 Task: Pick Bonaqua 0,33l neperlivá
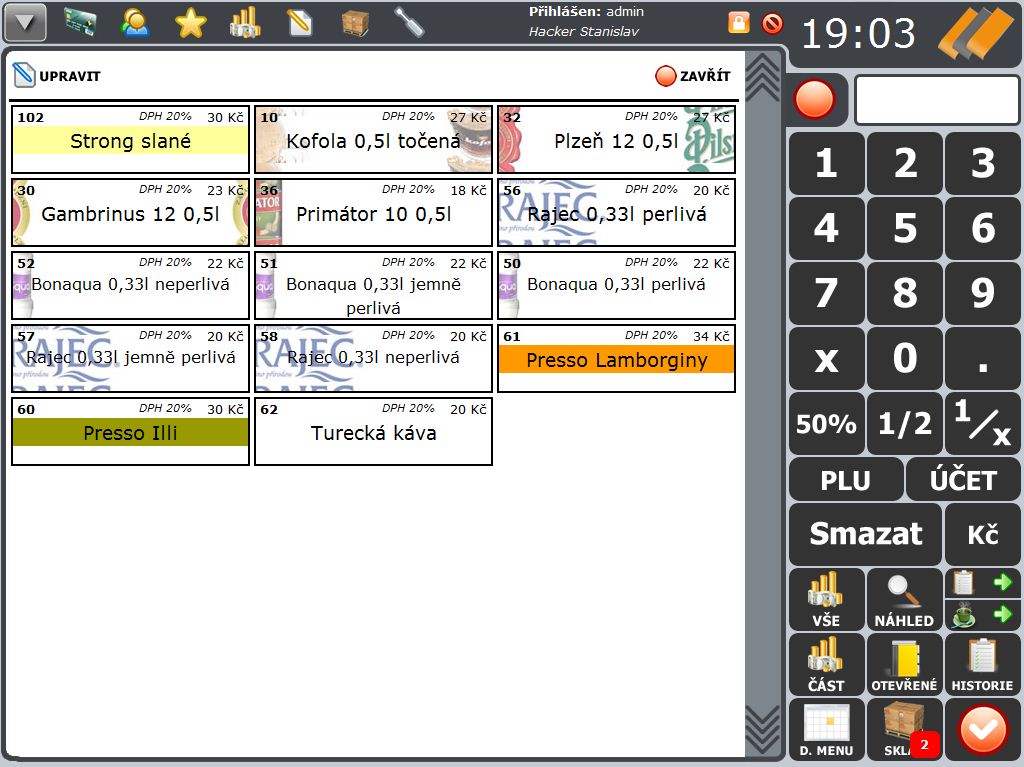(x=131, y=286)
